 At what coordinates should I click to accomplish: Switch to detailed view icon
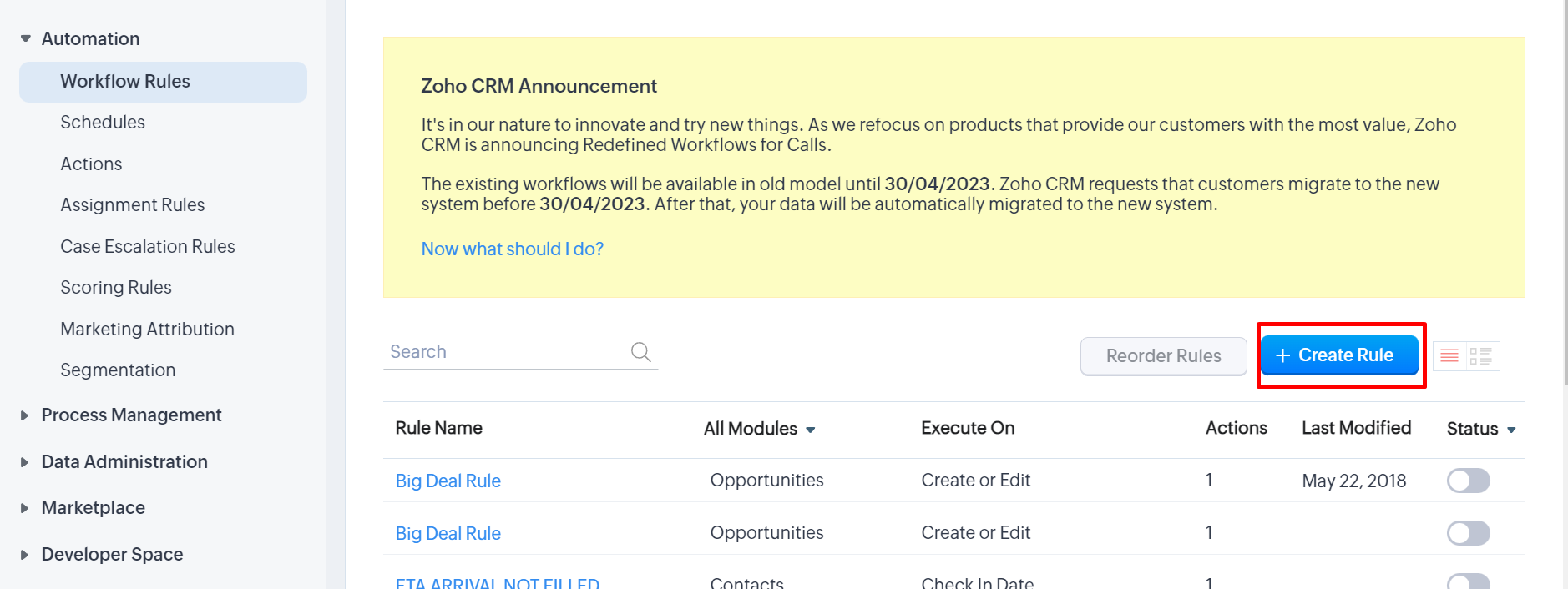[1482, 356]
